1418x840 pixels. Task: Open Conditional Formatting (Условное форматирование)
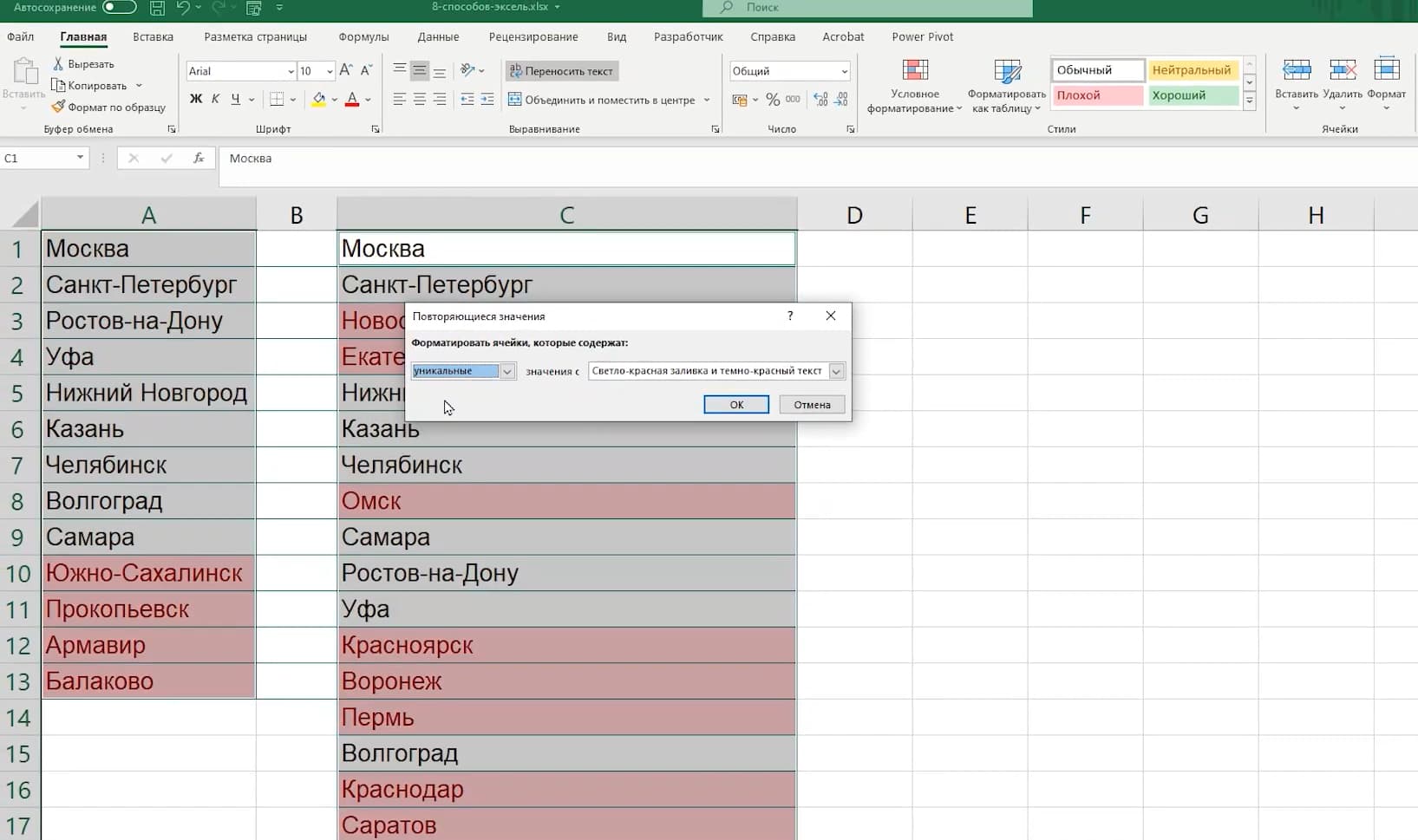pos(914,88)
